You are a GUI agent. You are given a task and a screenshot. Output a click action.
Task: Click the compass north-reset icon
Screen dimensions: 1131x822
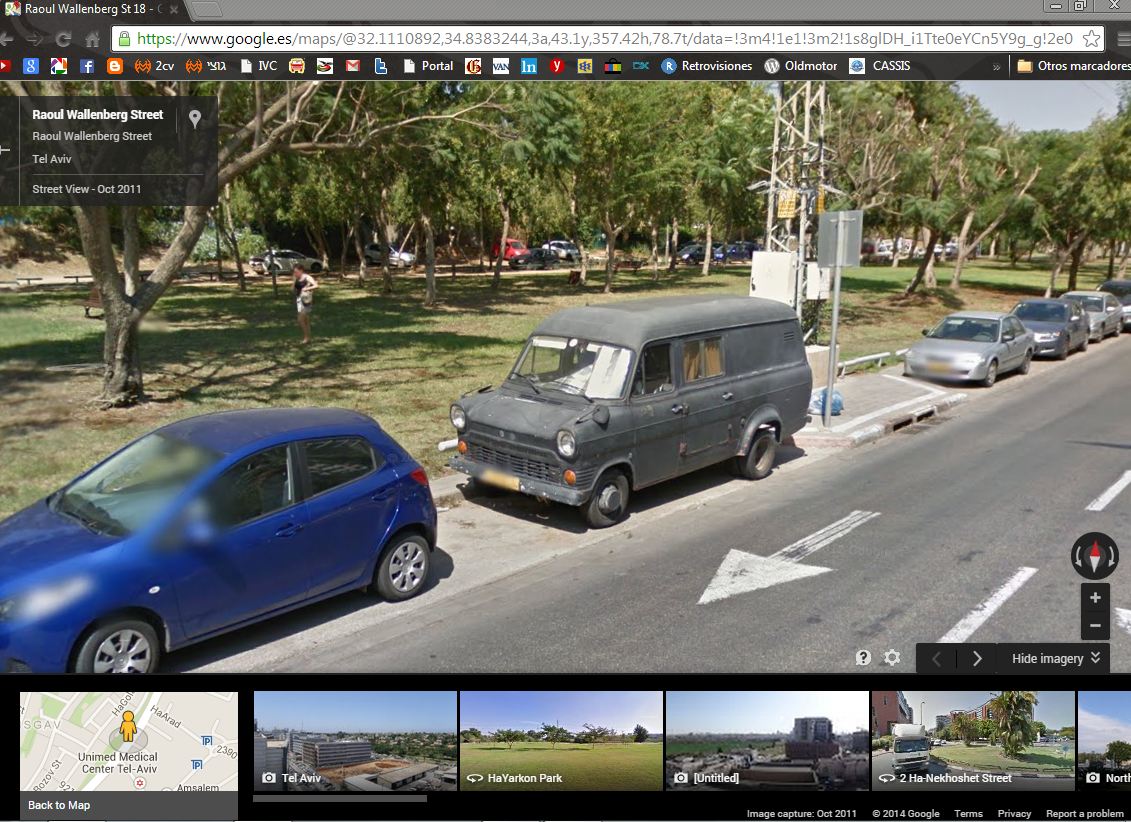tap(1094, 556)
